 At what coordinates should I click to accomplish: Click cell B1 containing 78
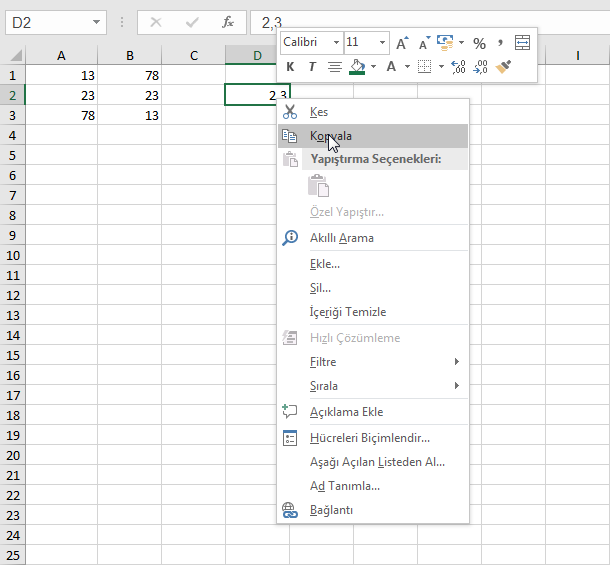coord(130,75)
